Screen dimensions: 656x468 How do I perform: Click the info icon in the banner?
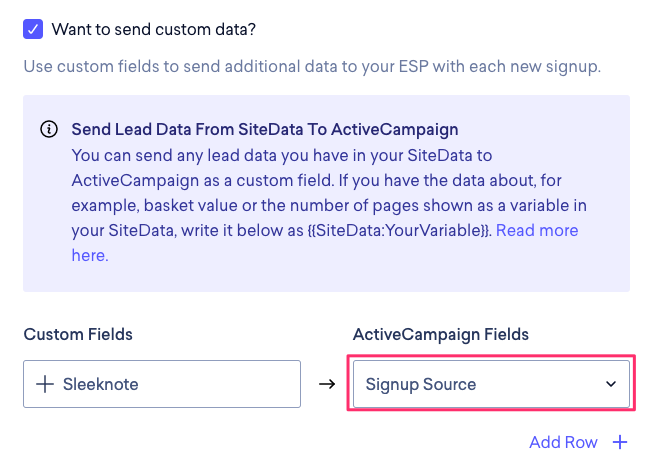coord(48,130)
